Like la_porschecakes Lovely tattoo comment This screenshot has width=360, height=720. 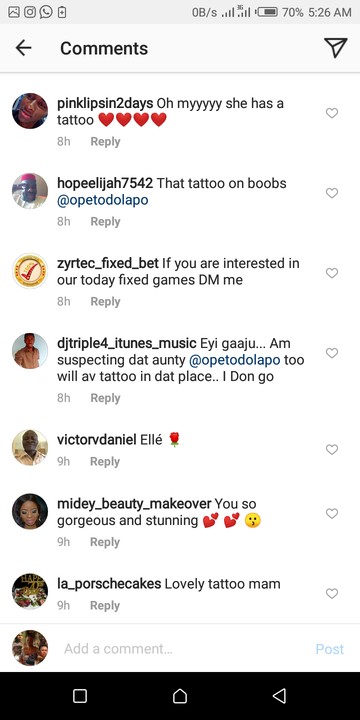pos(332,594)
